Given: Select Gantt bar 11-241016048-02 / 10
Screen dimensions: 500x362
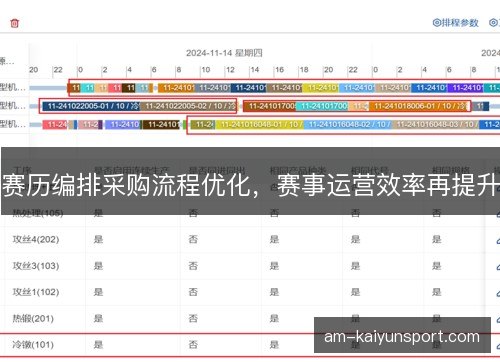Looking at the screenshot, I should pyautogui.click(x=348, y=124).
